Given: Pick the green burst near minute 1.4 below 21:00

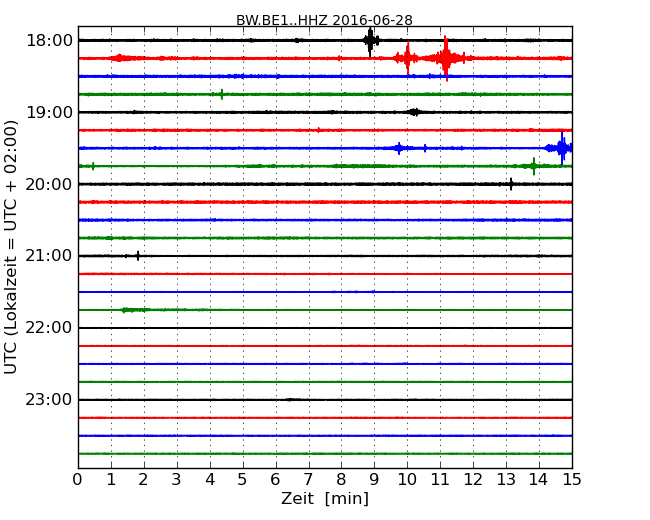Looking at the screenshot, I should click(133, 310).
